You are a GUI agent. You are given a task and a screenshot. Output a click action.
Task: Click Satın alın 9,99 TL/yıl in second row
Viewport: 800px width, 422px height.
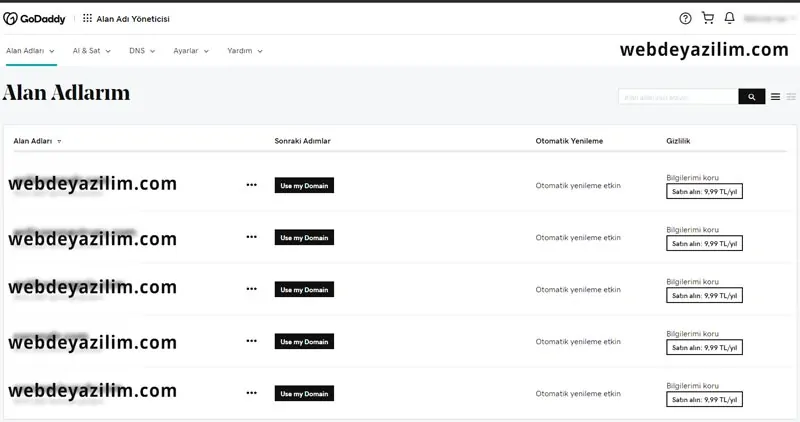tap(704, 243)
